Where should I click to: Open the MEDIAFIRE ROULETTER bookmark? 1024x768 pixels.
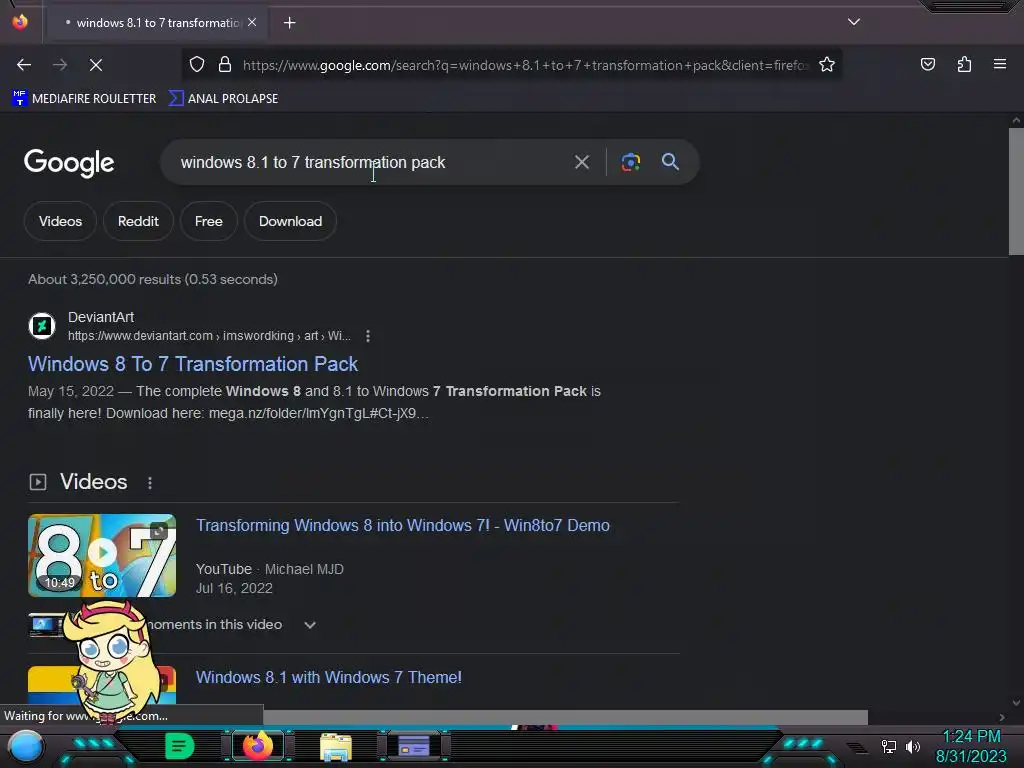pos(84,99)
